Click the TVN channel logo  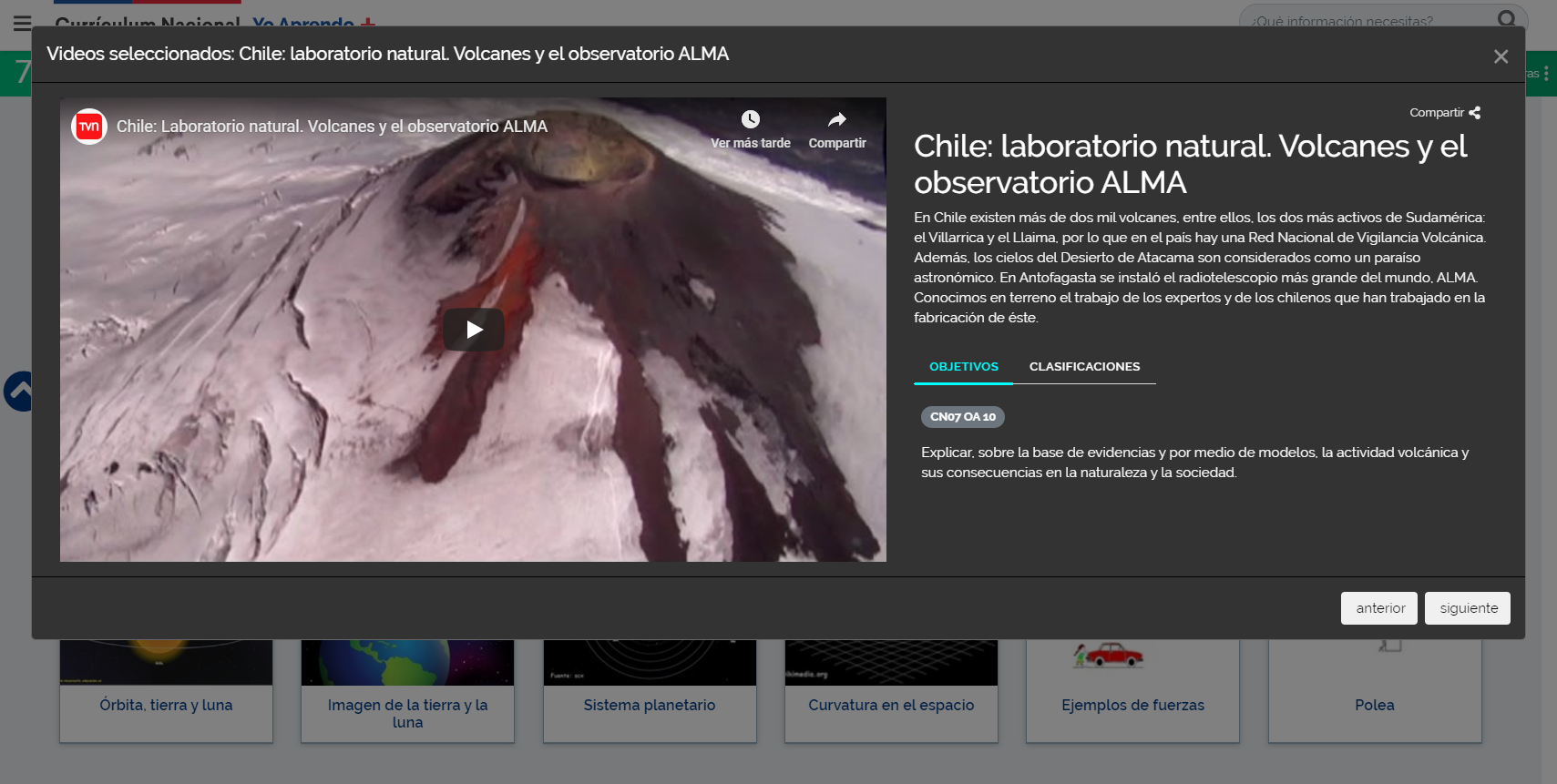point(89,127)
